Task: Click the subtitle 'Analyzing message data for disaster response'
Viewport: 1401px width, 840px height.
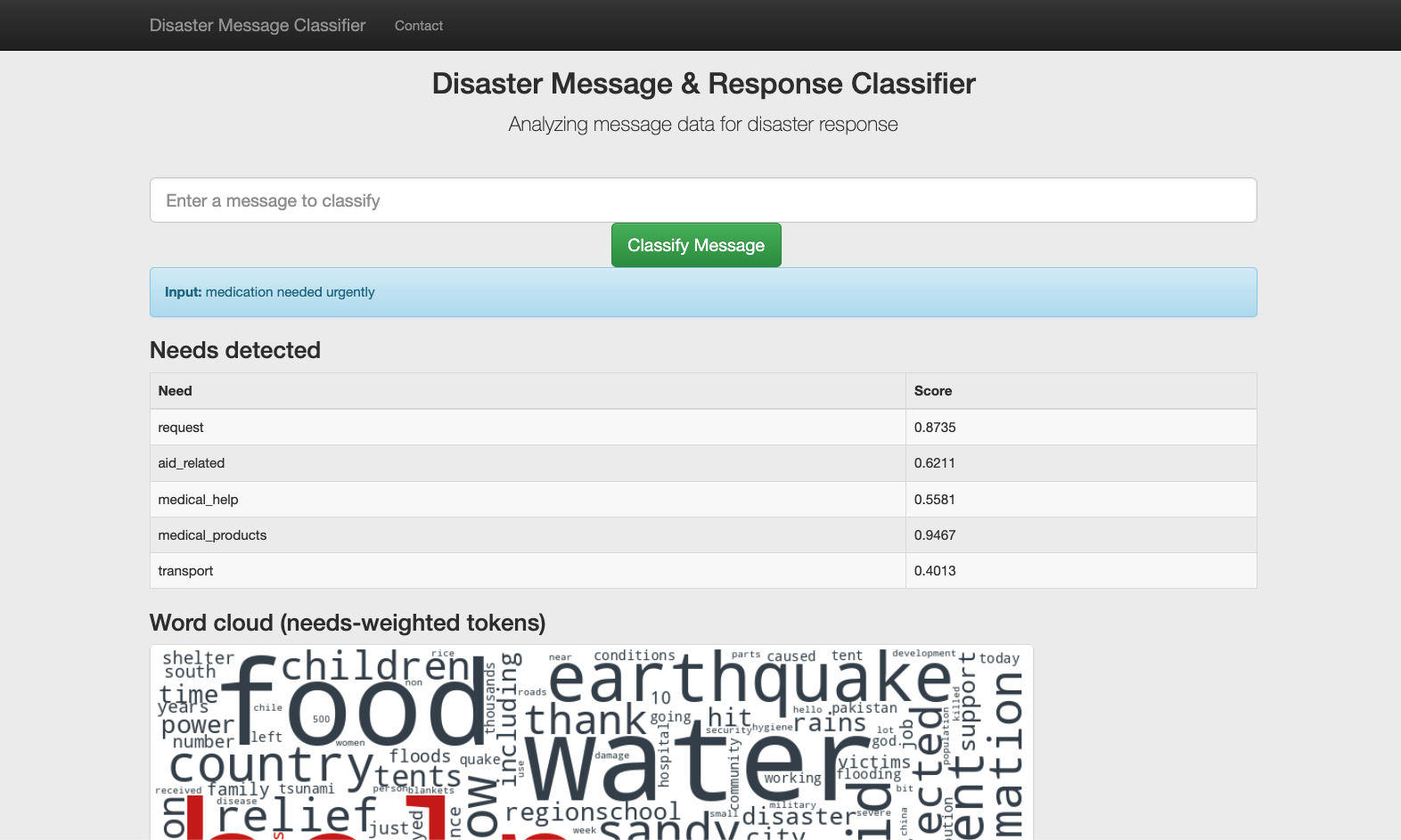Action: (x=703, y=125)
